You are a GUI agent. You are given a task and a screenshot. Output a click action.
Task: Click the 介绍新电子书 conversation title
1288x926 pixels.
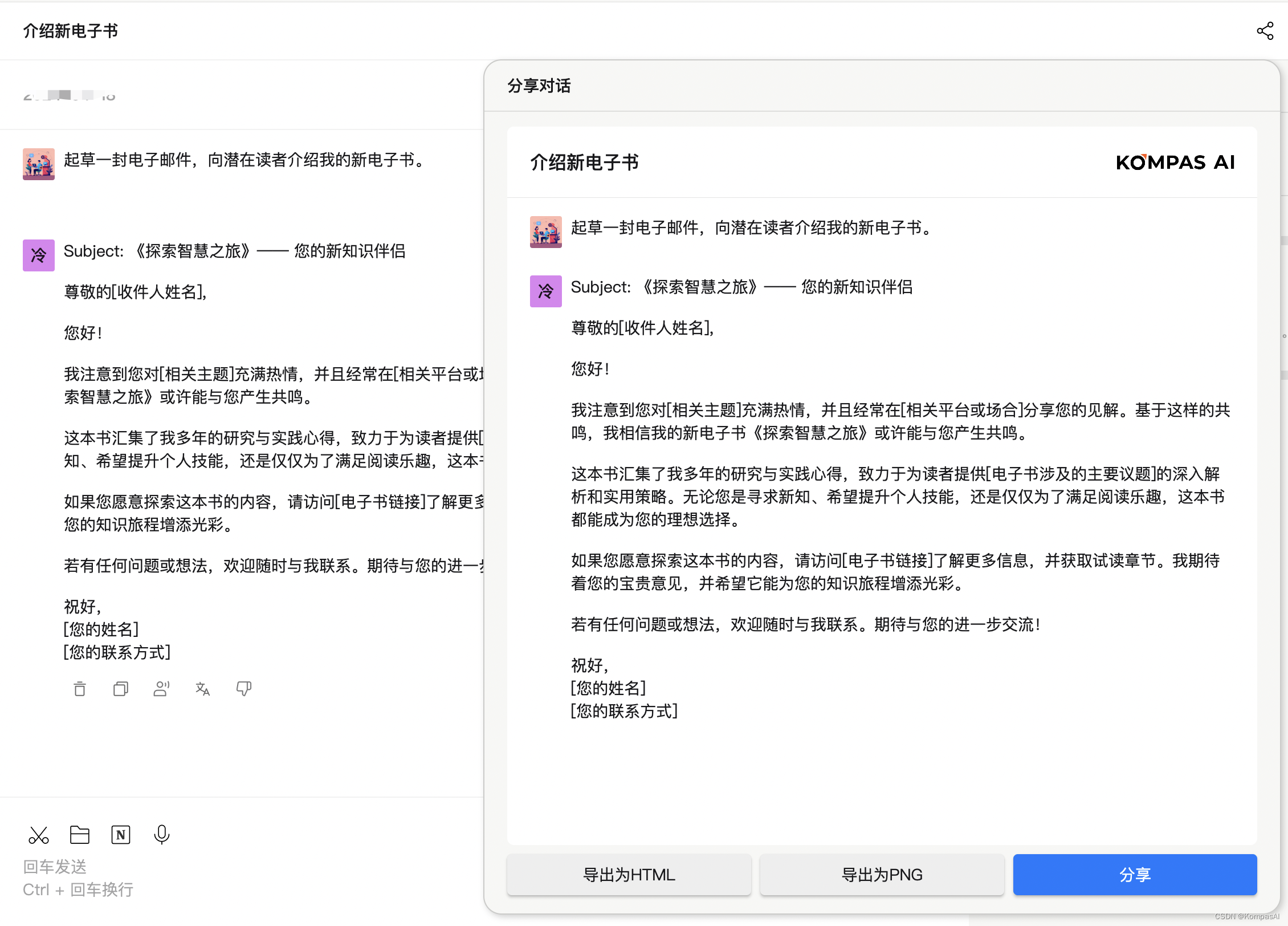point(71,31)
